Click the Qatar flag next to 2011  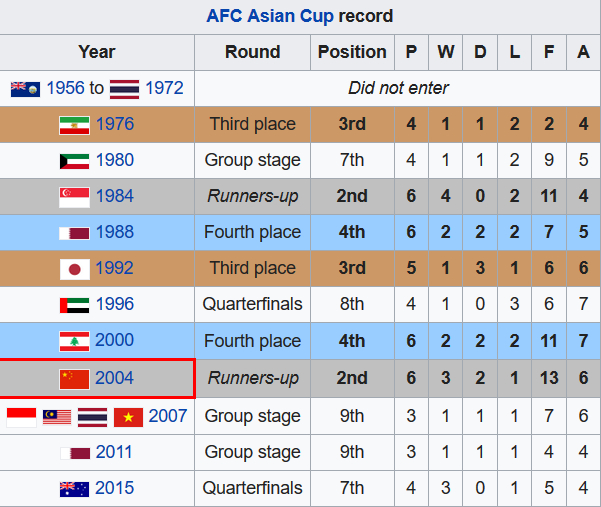pyautogui.click(x=73, y=453)
